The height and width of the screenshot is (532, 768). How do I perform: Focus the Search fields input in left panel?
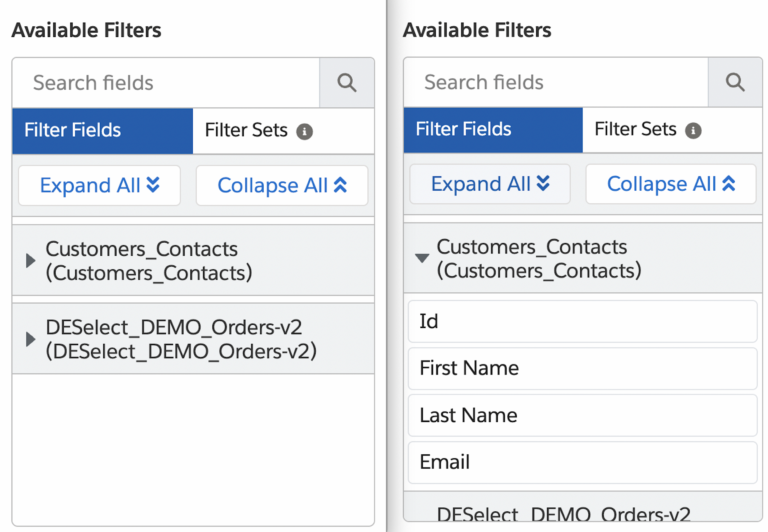tap(166, 83)
